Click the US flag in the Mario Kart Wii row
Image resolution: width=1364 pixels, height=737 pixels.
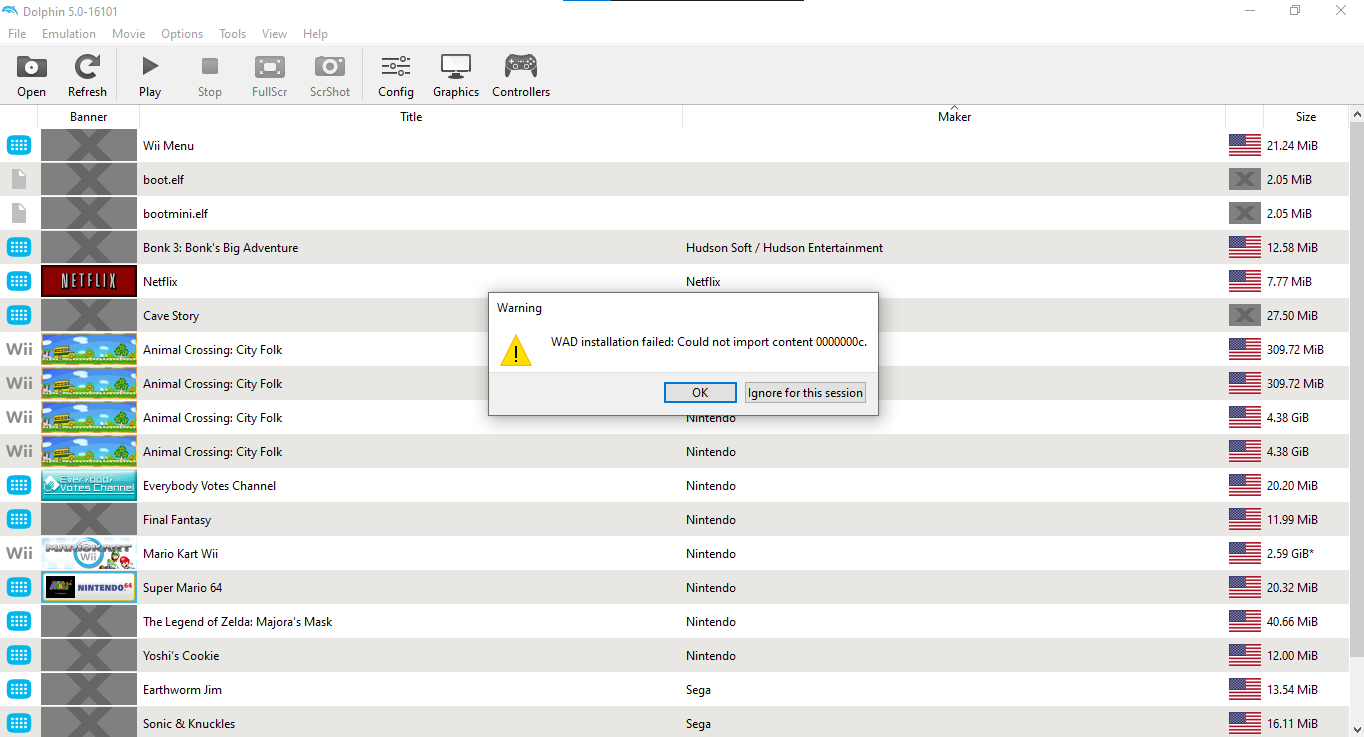coord(1245,554)
